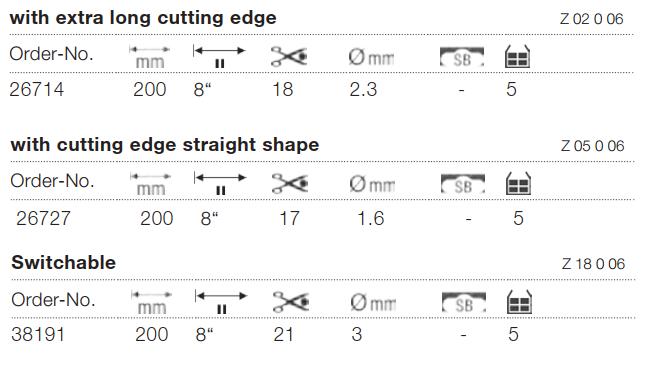Click the Switchable section heading
This screenshot has width=660, height=368.
point(64,262)
